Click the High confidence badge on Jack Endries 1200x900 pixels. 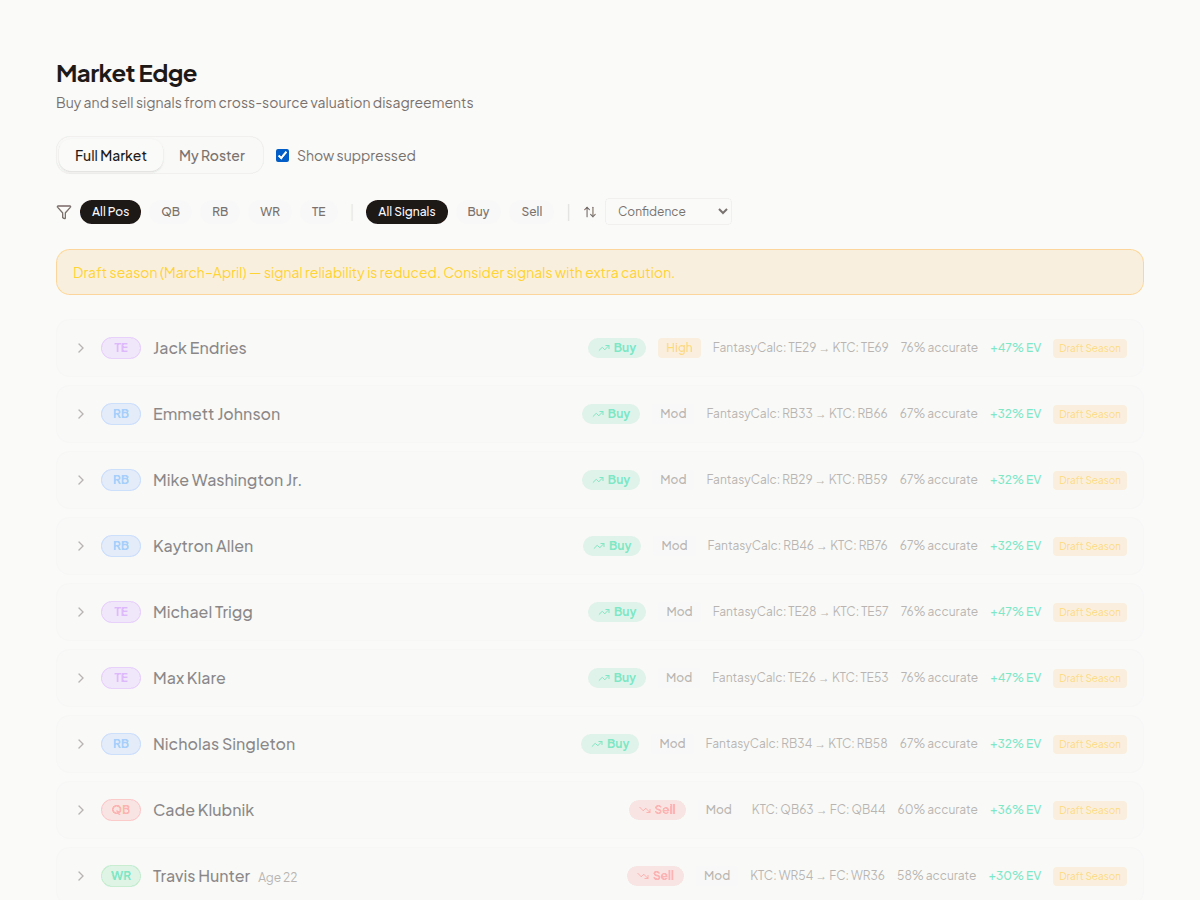pos(679,347)
